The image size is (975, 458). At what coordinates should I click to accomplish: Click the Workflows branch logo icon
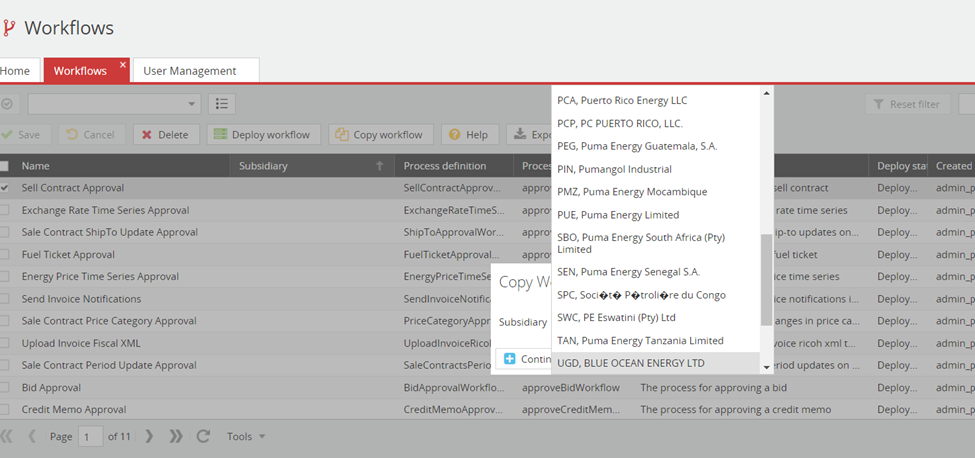[x=9, y=28]
